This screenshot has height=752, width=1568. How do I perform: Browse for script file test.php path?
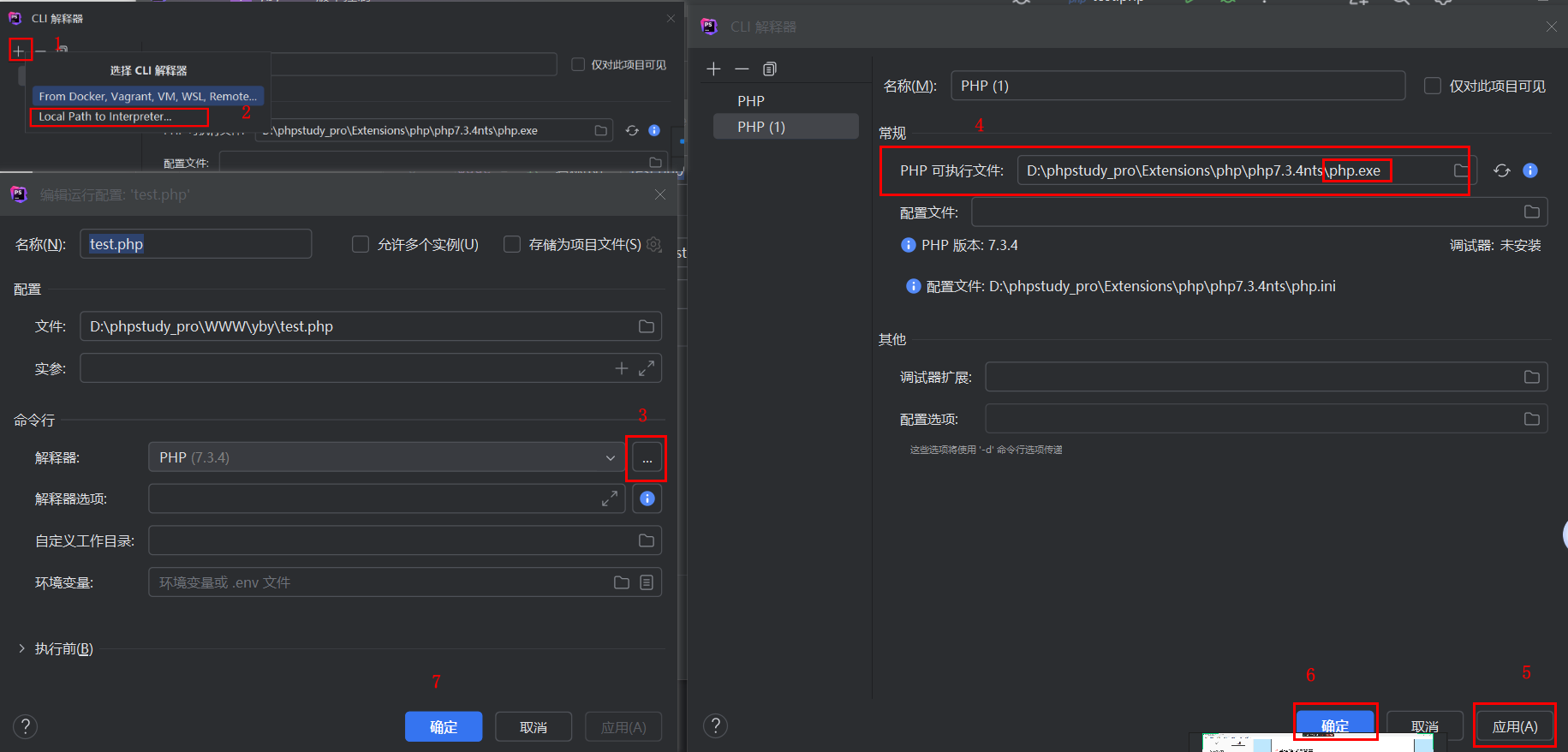pos(647,326)
